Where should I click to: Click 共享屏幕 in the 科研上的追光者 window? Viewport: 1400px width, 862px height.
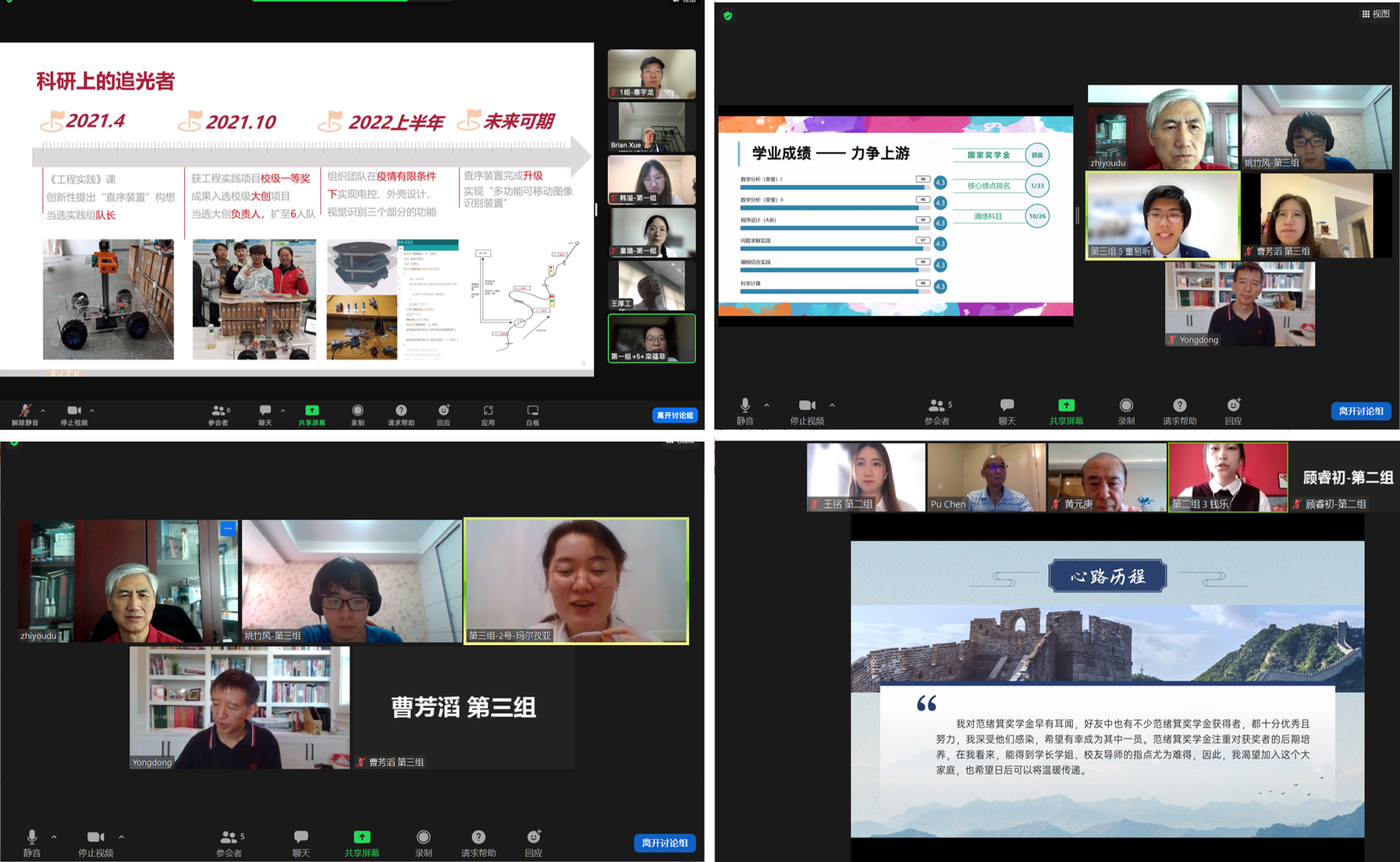(x=311, y=415)
